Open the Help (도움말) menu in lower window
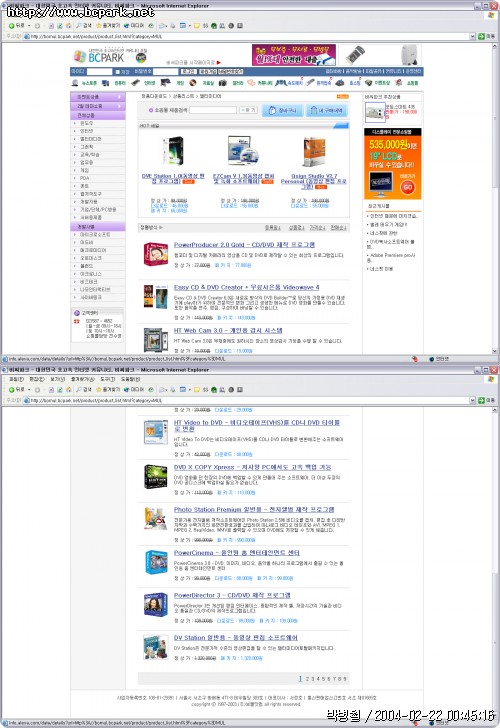 130,379
